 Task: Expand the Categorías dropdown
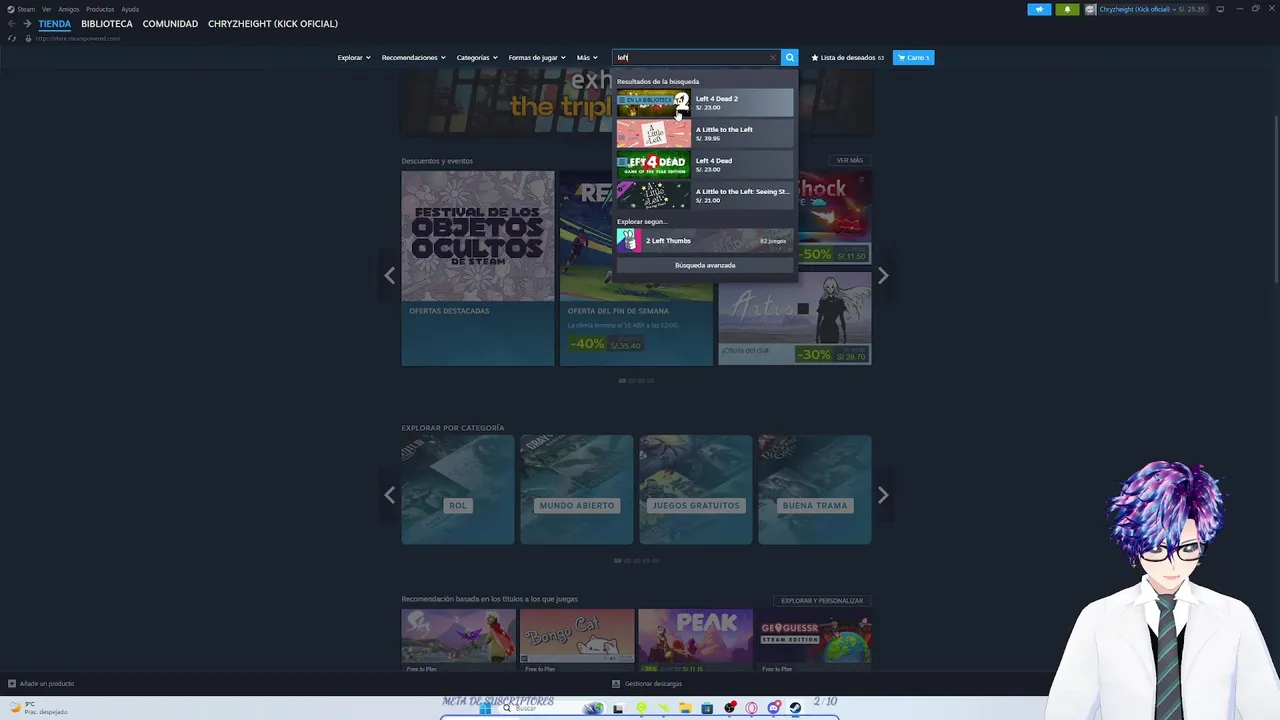click(477, 57)
